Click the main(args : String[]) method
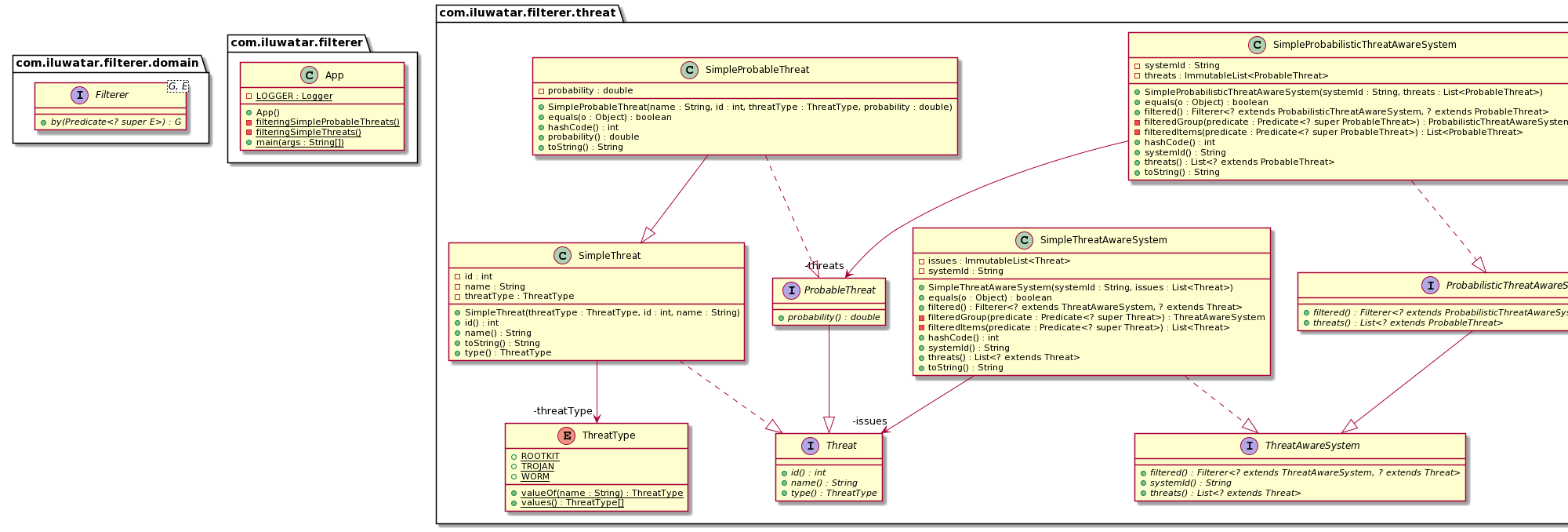 pyautogui.click(x=299, y=142)
